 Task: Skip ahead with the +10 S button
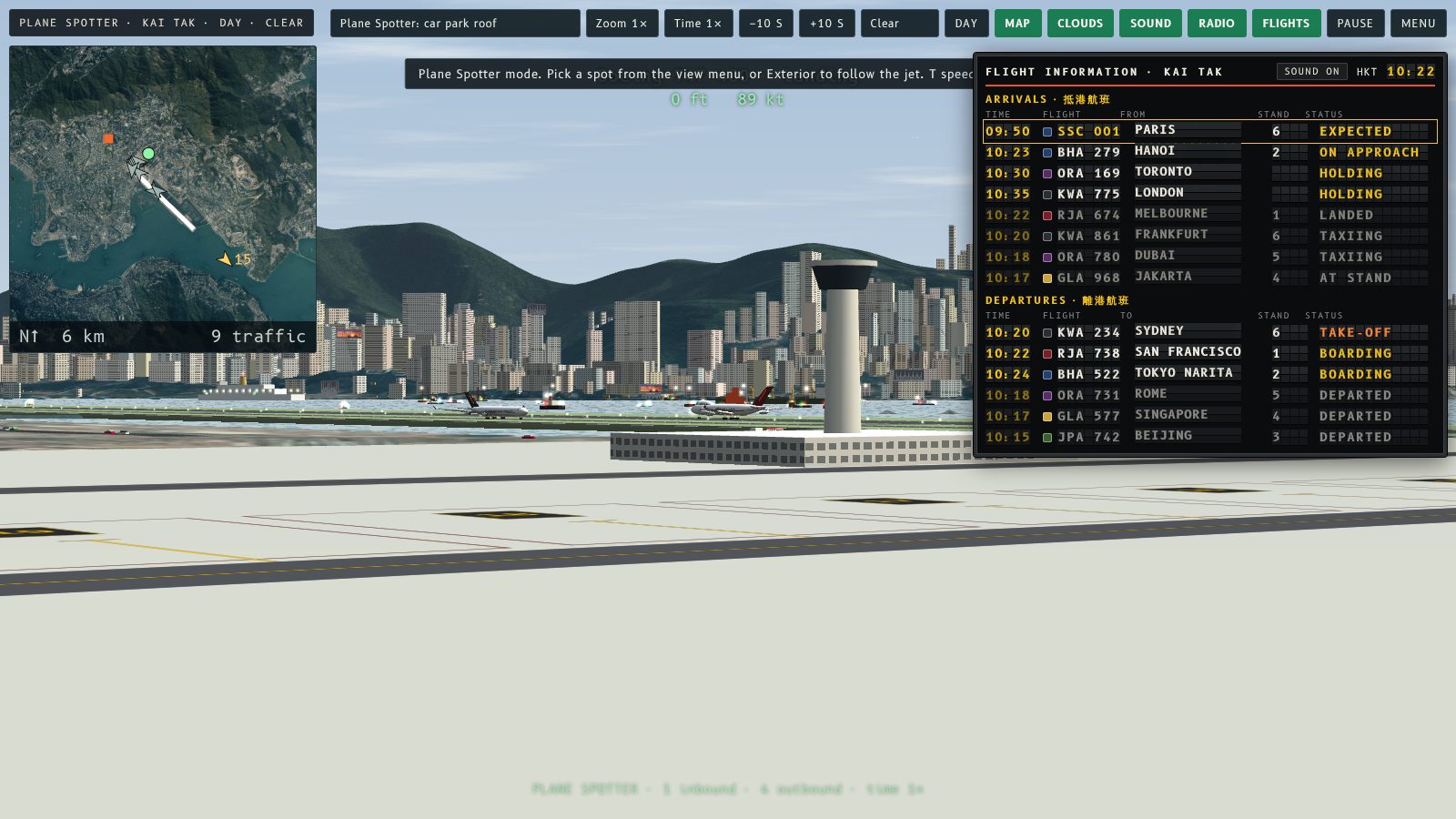[827, 23]
